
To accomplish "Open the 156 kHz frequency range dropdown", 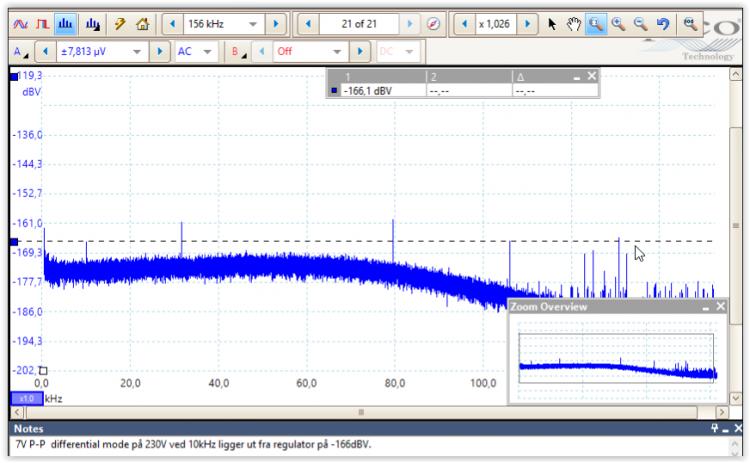I will (x=252, y=22).
